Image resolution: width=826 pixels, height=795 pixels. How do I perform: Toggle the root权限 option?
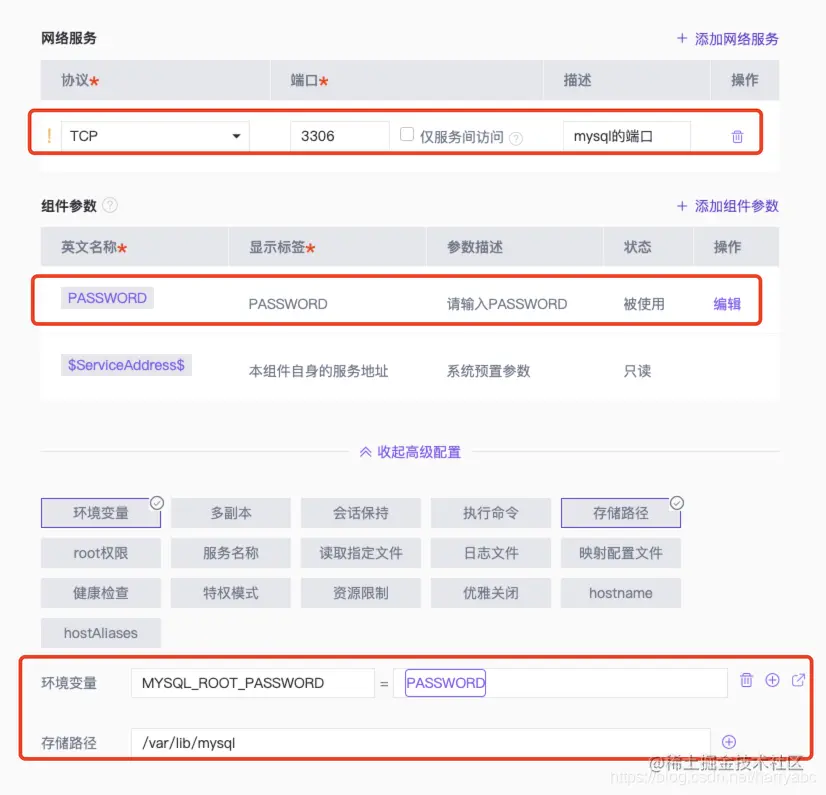tap(100, 552)
